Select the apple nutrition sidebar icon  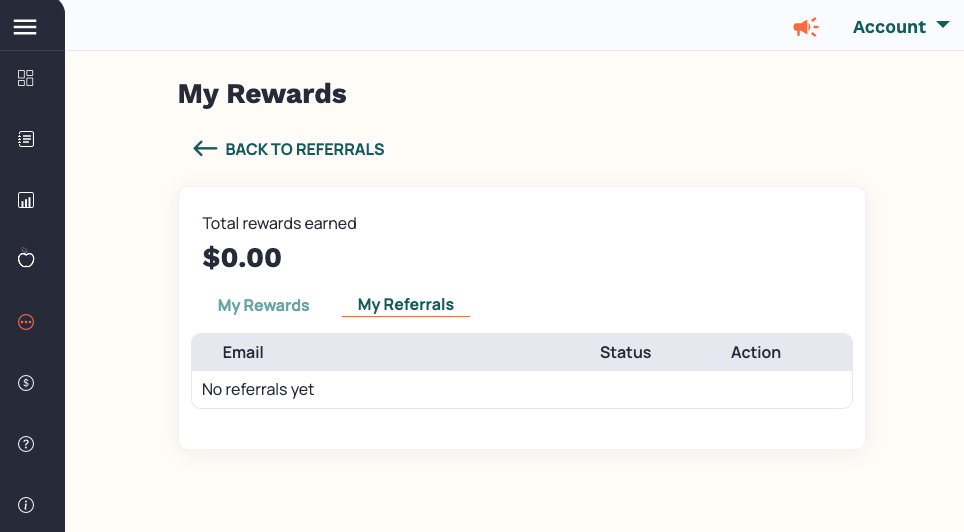coord(26,259)
